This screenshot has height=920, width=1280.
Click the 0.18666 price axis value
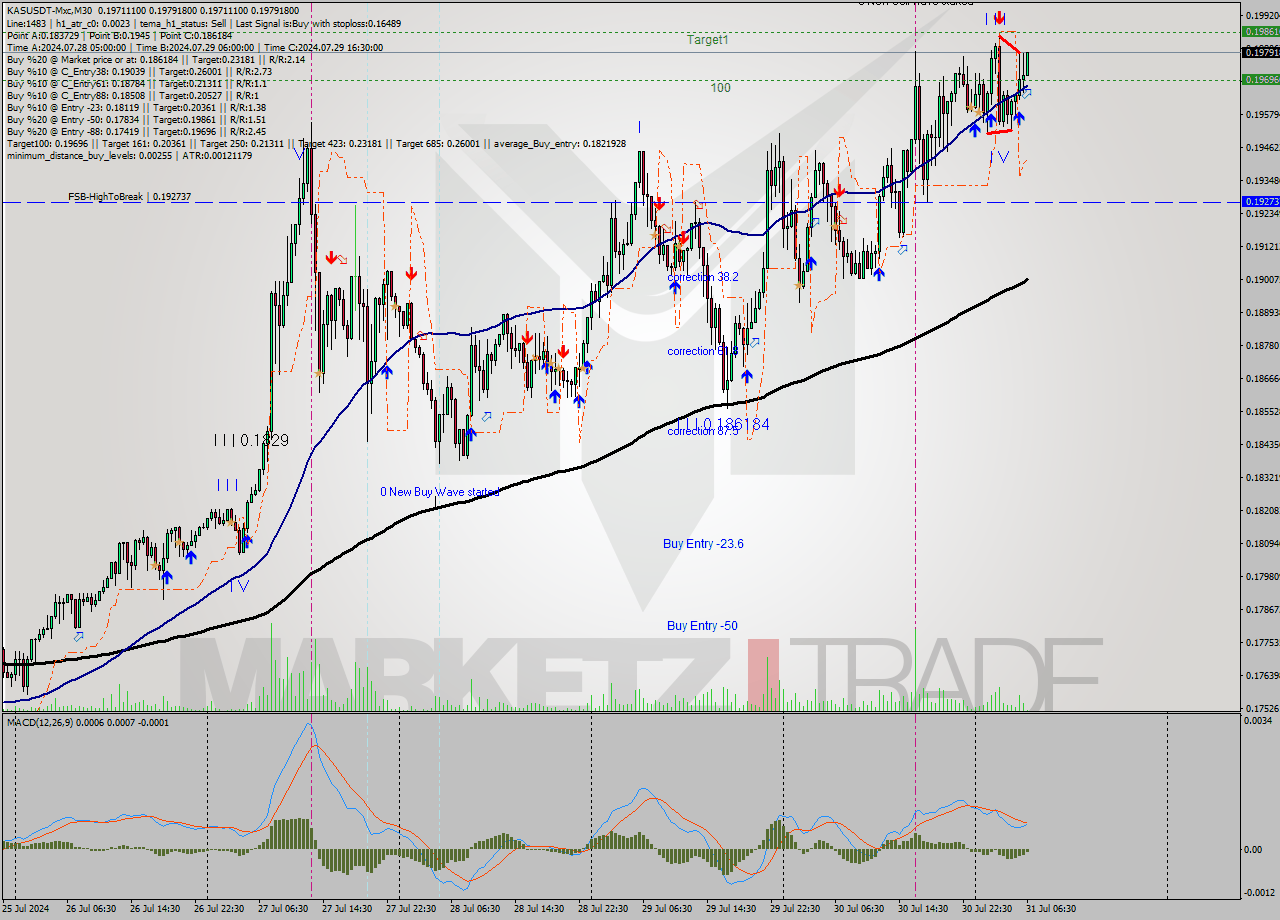(x=1262, y=378)
